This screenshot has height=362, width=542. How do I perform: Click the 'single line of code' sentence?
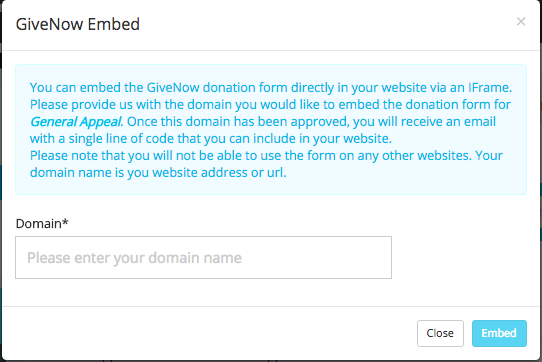tap(211, 139)
